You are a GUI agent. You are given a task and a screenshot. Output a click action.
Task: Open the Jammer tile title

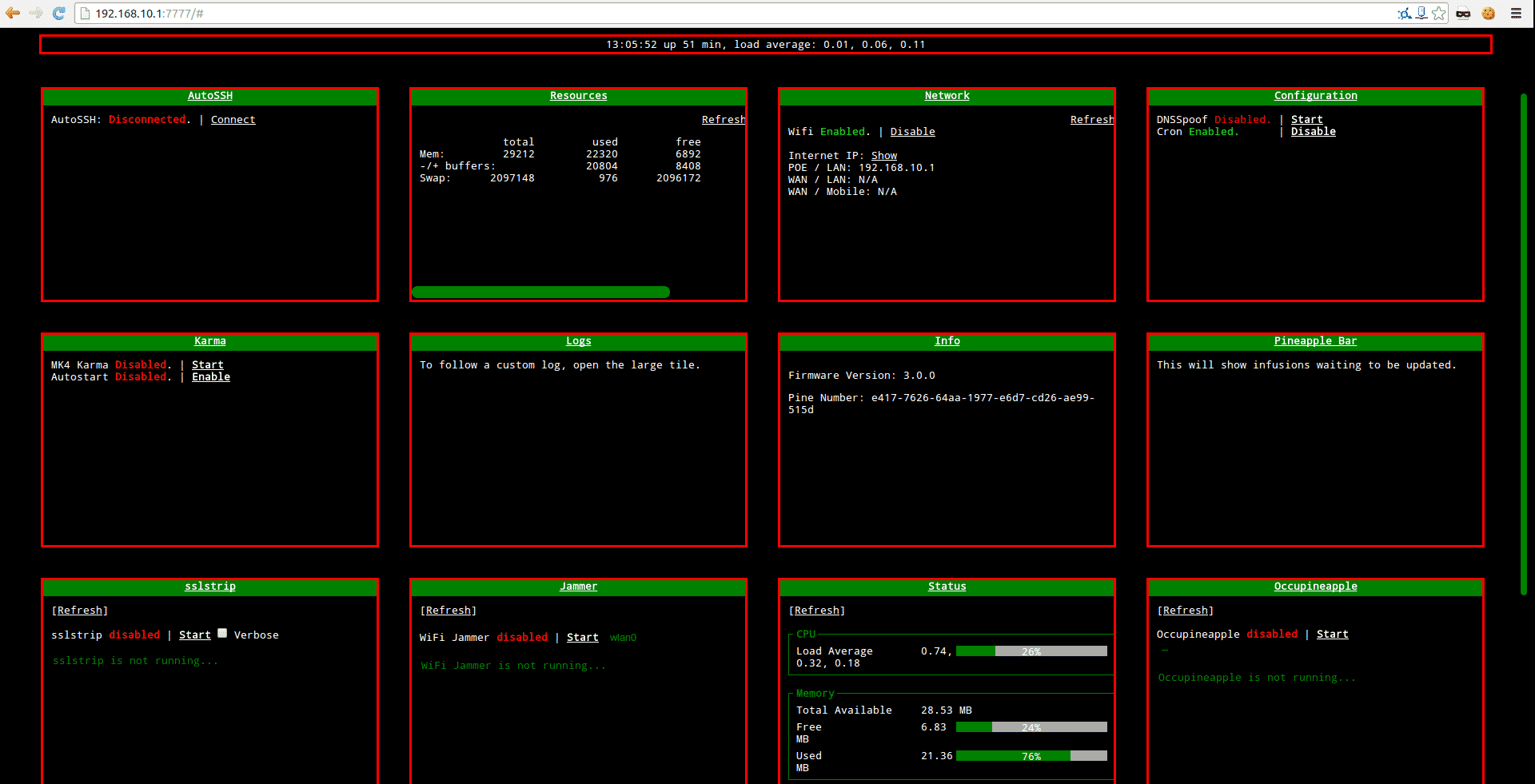click(579, 587)
